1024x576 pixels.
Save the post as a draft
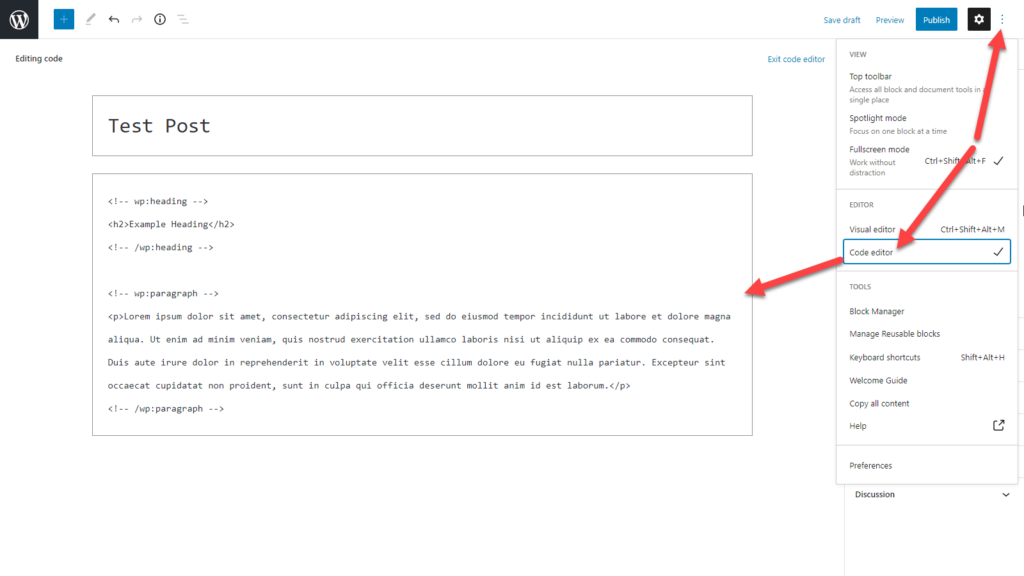coord(842,19)
